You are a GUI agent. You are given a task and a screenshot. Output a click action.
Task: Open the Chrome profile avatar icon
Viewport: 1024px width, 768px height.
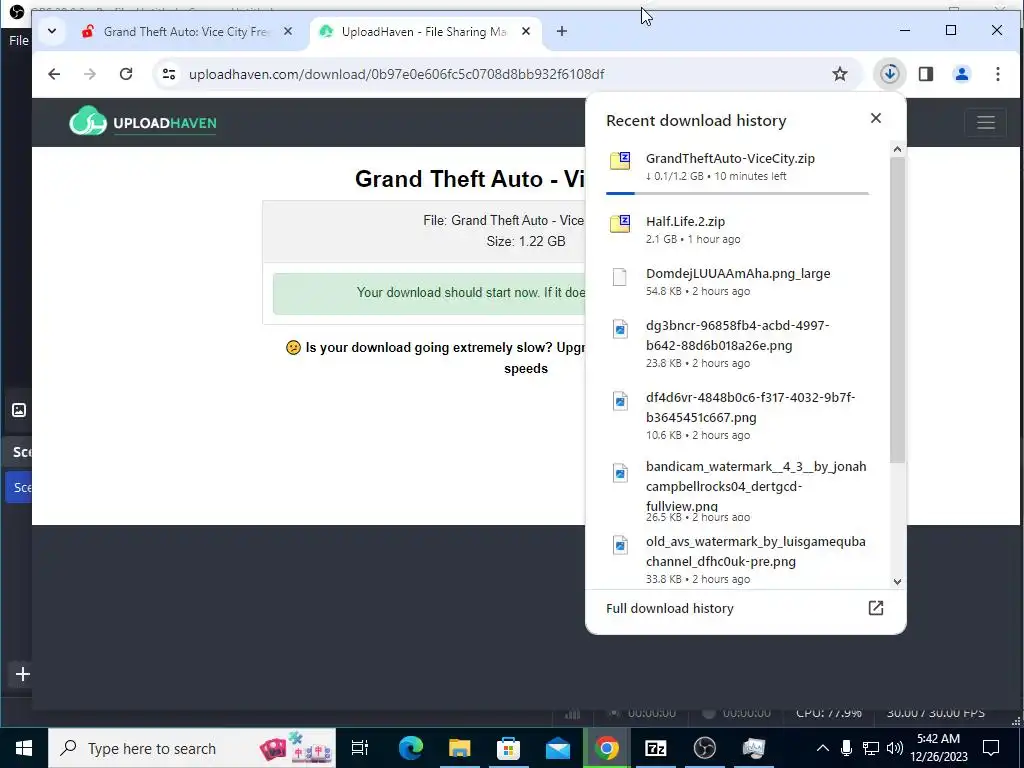pos(962,74)
